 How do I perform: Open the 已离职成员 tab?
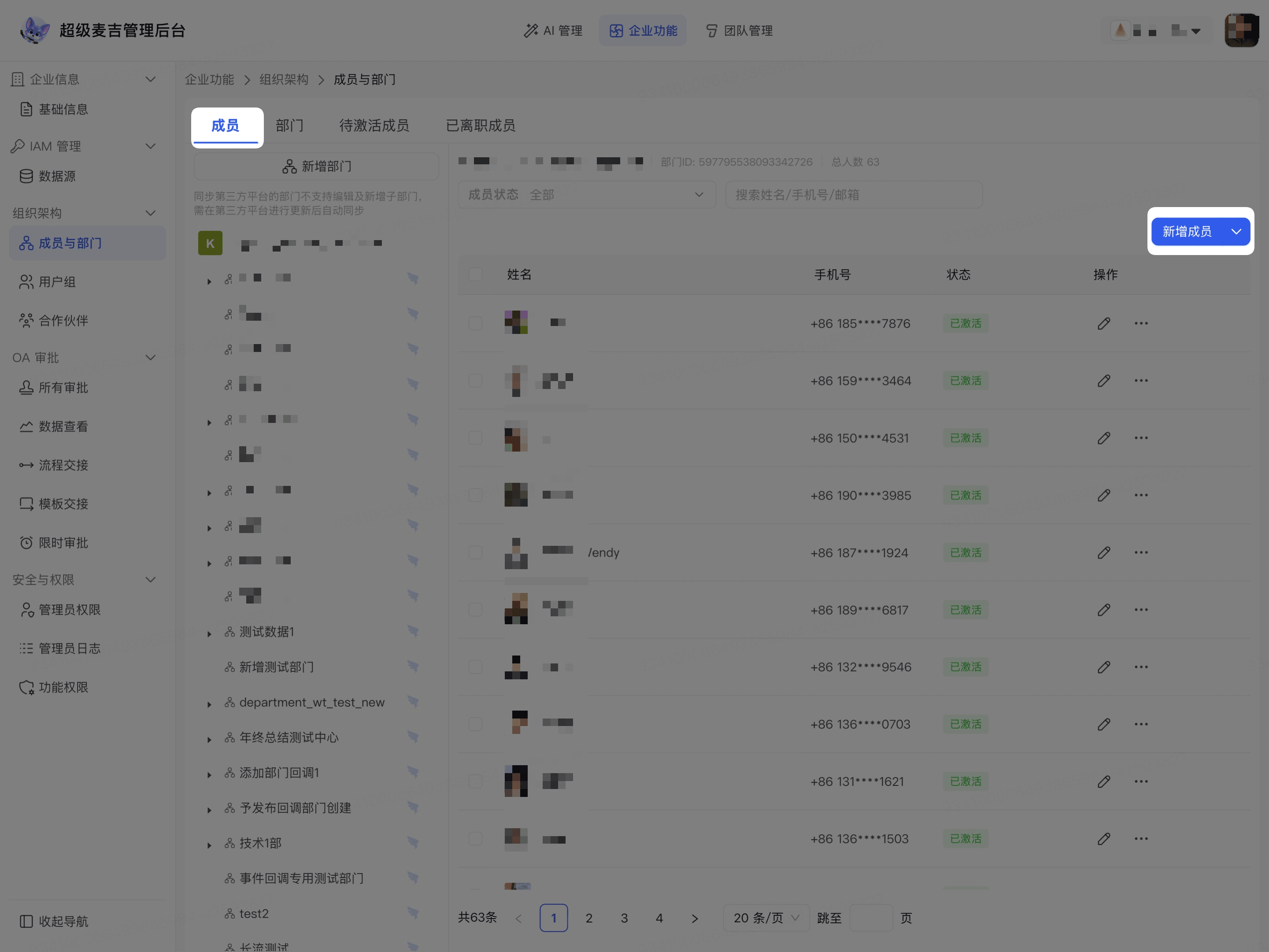(x=480, y=125)
